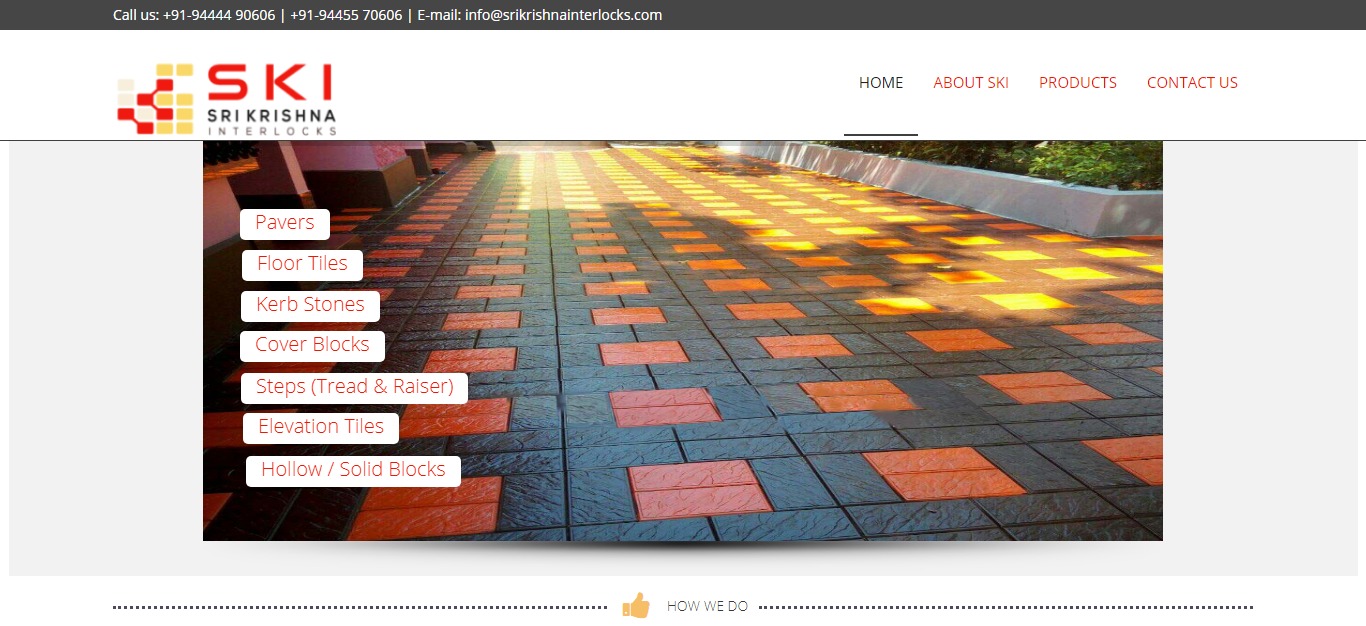The height and width of the screenshot is (626, 1366).
Task: Open the Products menu
Action: coord(1078,83)
